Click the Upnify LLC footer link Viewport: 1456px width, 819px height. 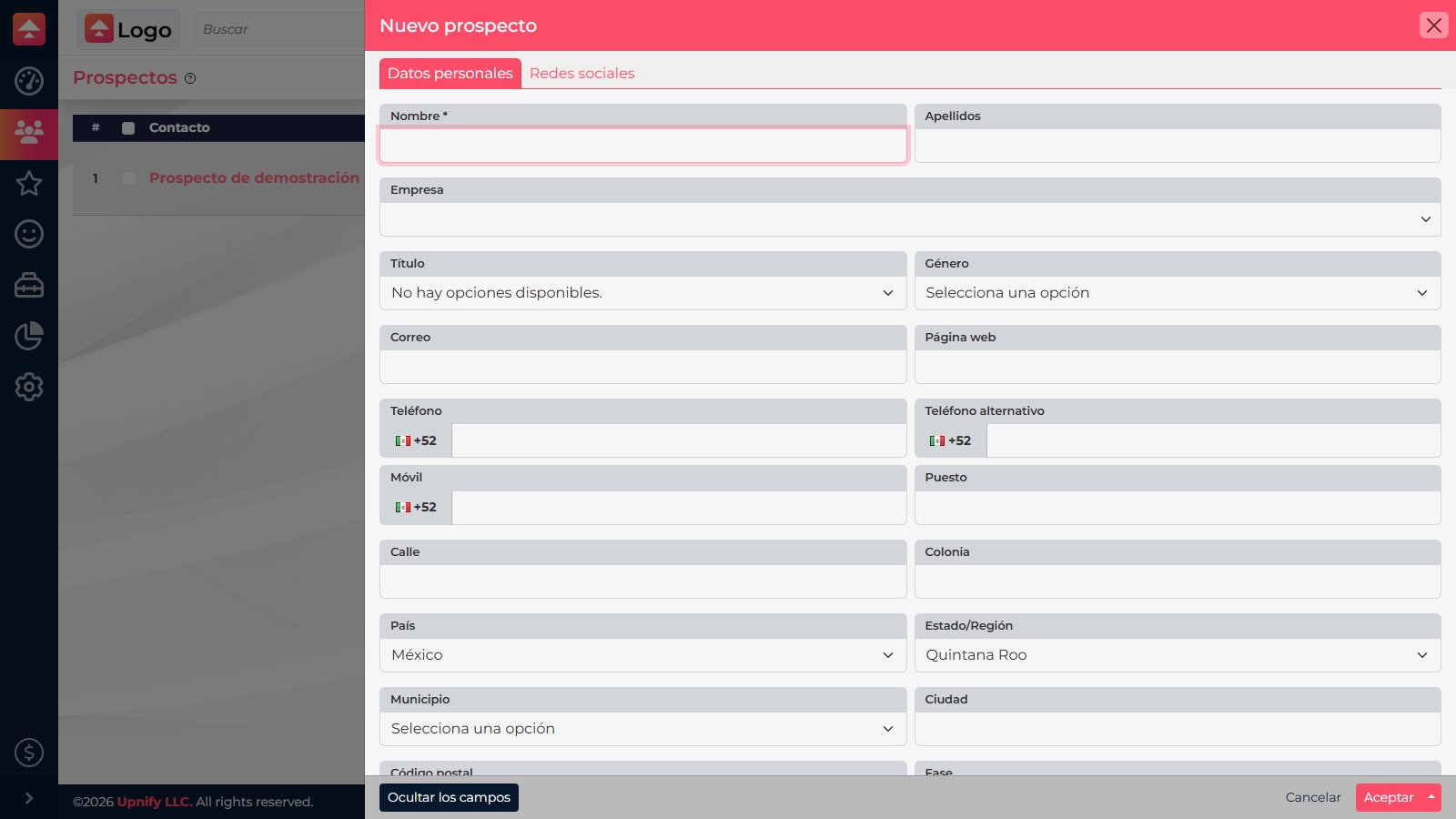(155, 802)
